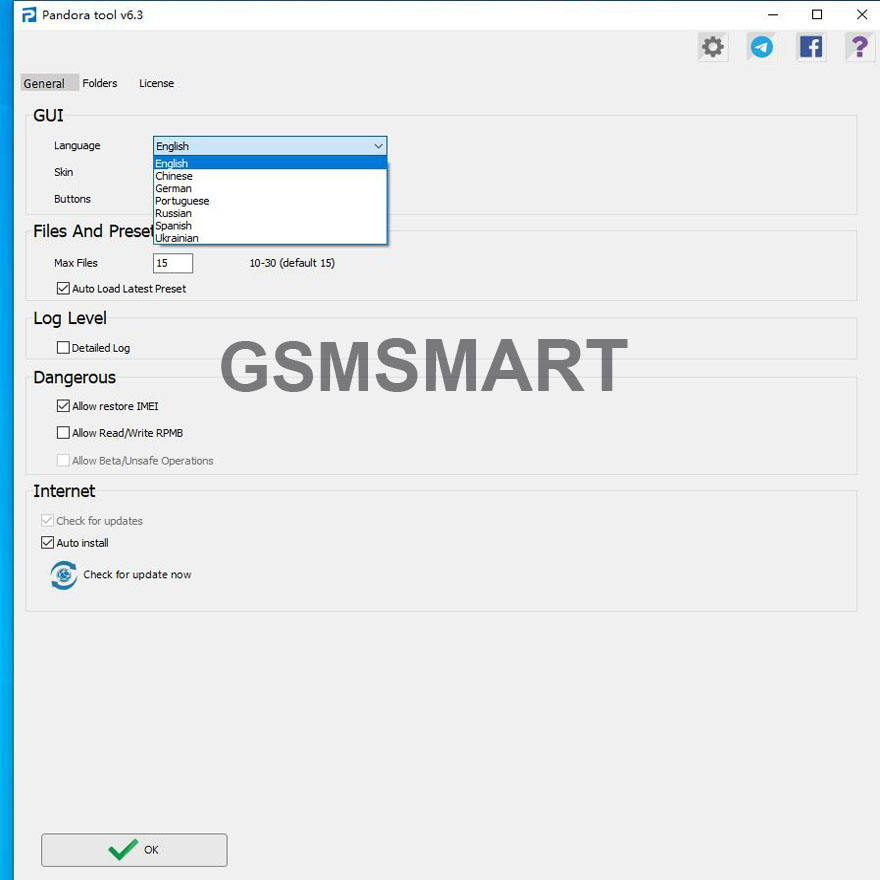880x880 pixels.
Task: Click the Max Files label
Action: click(76, 263)
